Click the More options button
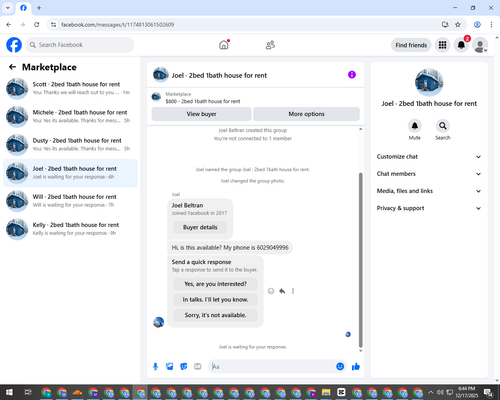Viewport: 500px width, 400px height. [x=306, y=114]
